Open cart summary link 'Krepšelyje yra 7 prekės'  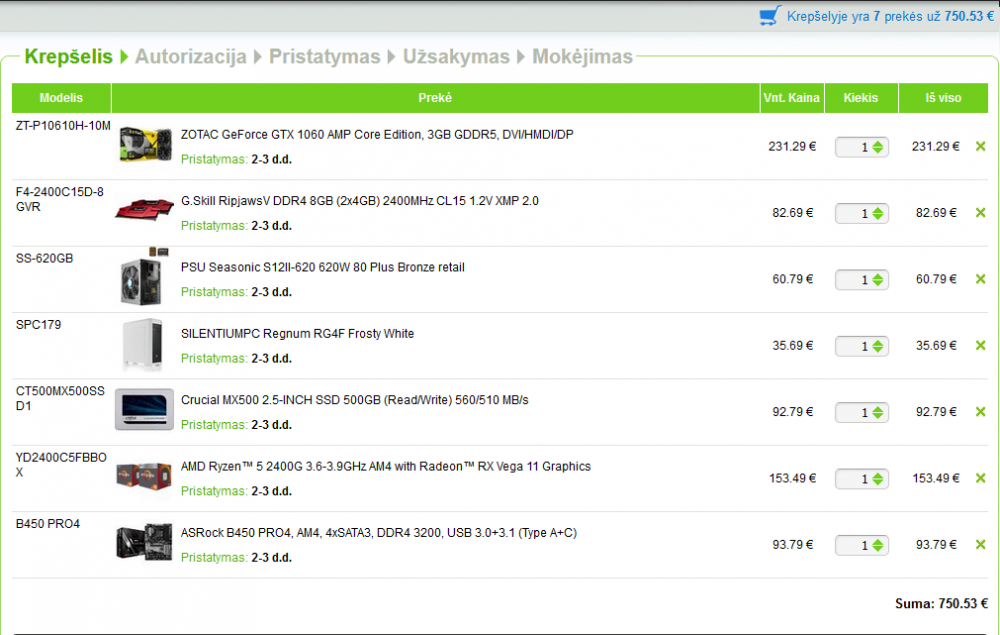pos(890,17)
